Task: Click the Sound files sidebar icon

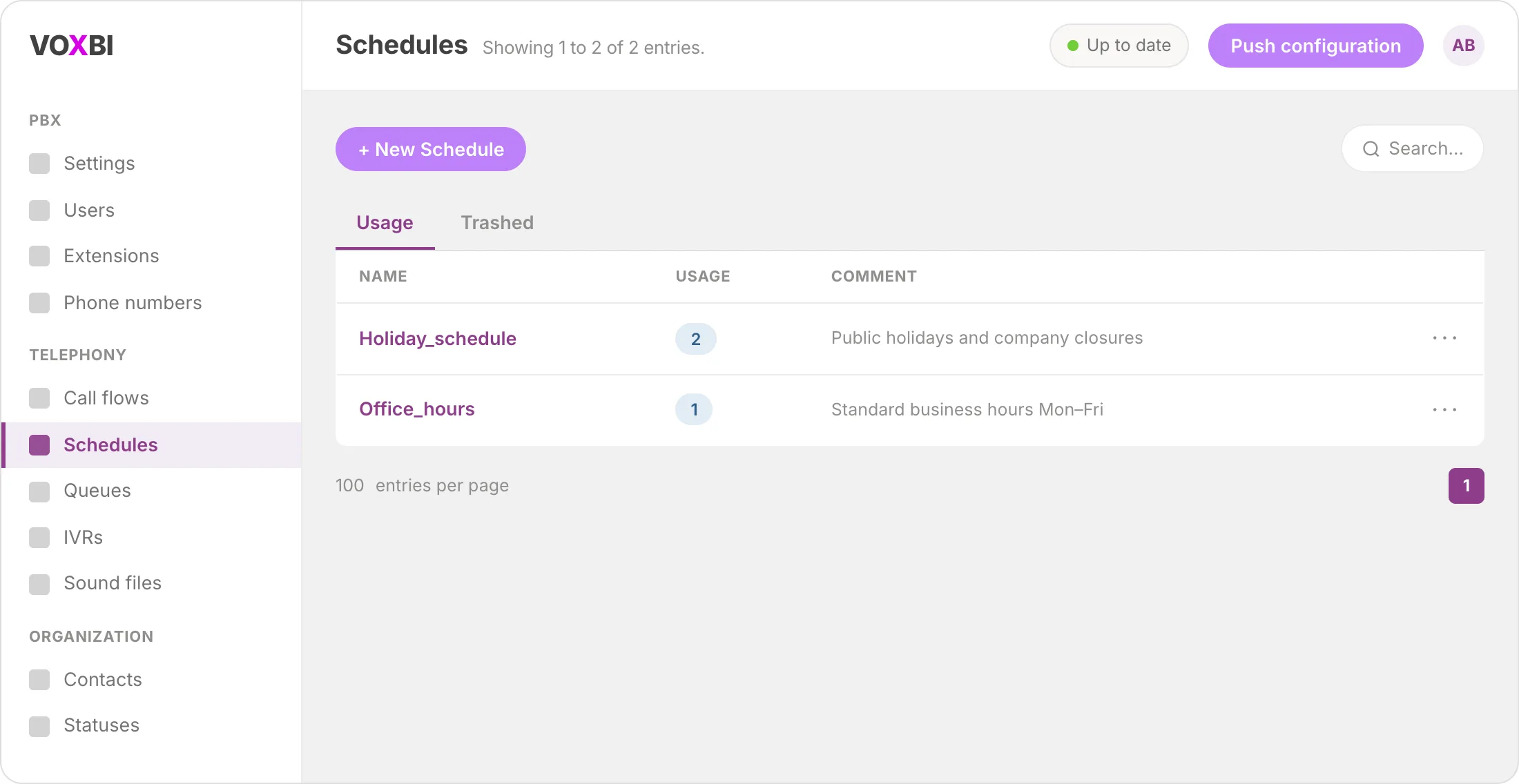Action: click(39, 585)
